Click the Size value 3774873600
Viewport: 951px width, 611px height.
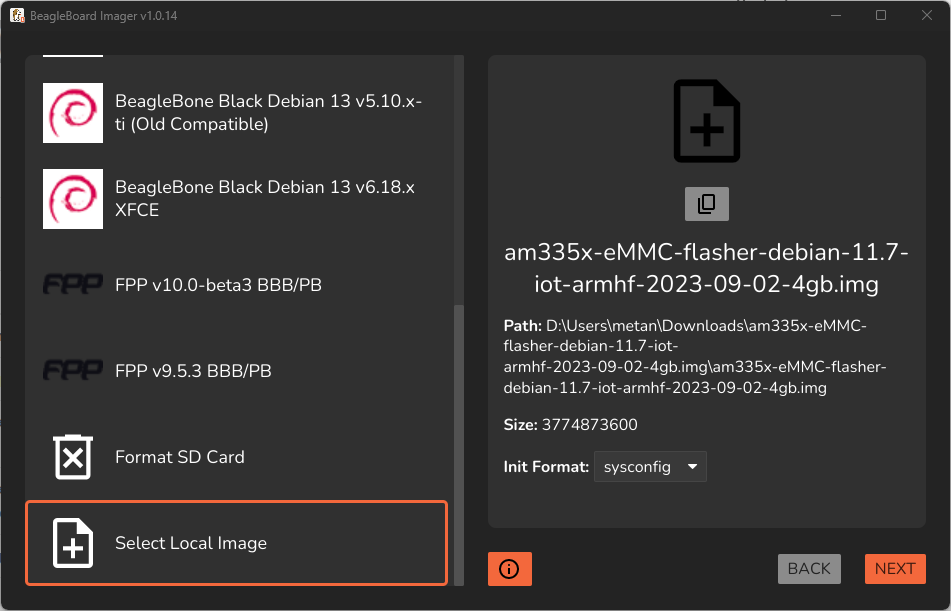pos(590,425)
